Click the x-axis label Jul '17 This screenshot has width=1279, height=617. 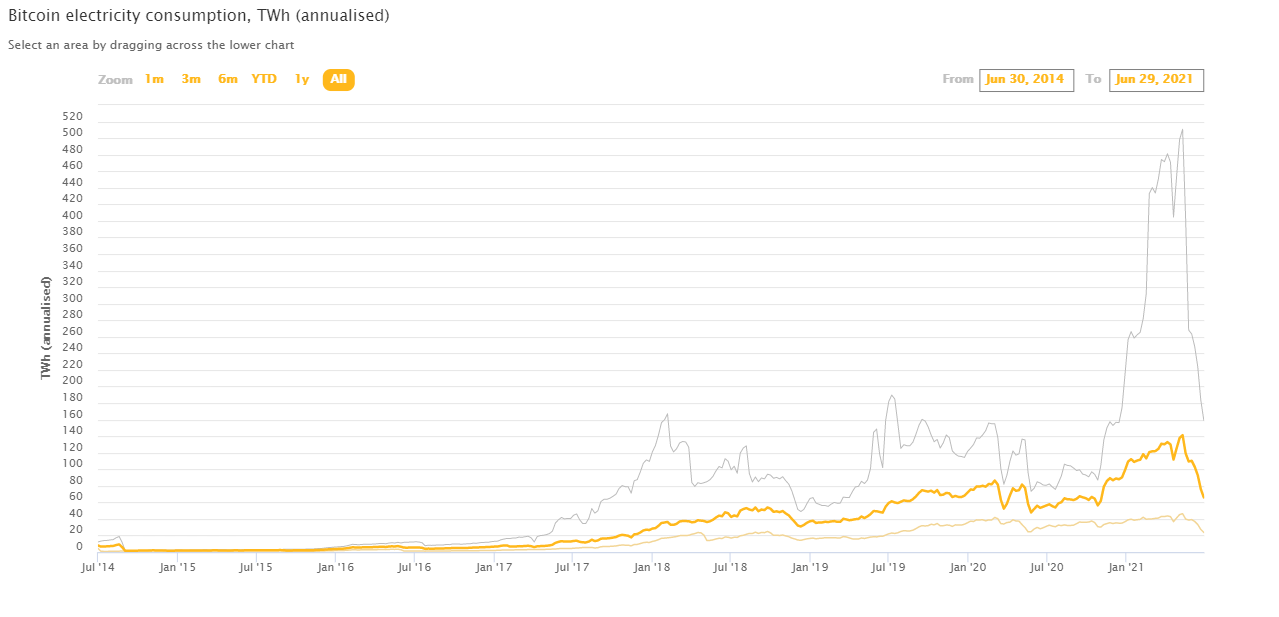(572, 567)
